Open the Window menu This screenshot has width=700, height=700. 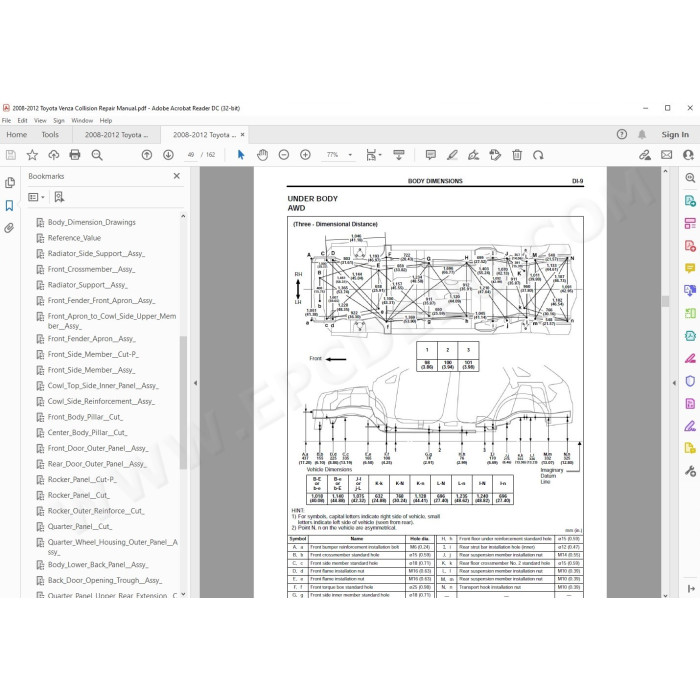click(x=82, y=121)
